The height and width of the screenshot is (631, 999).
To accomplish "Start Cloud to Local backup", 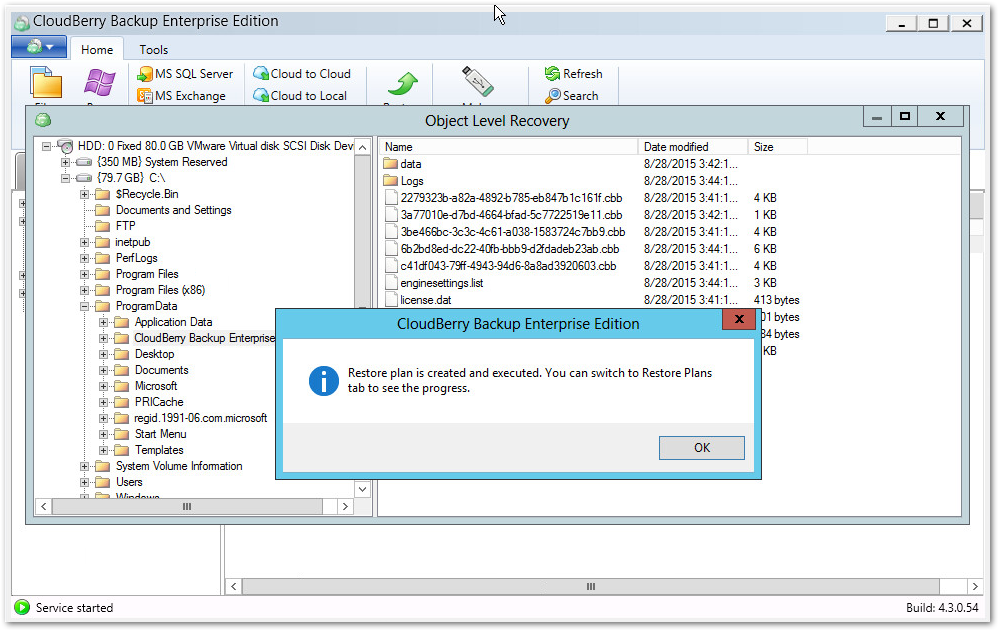I will [299, 96].
